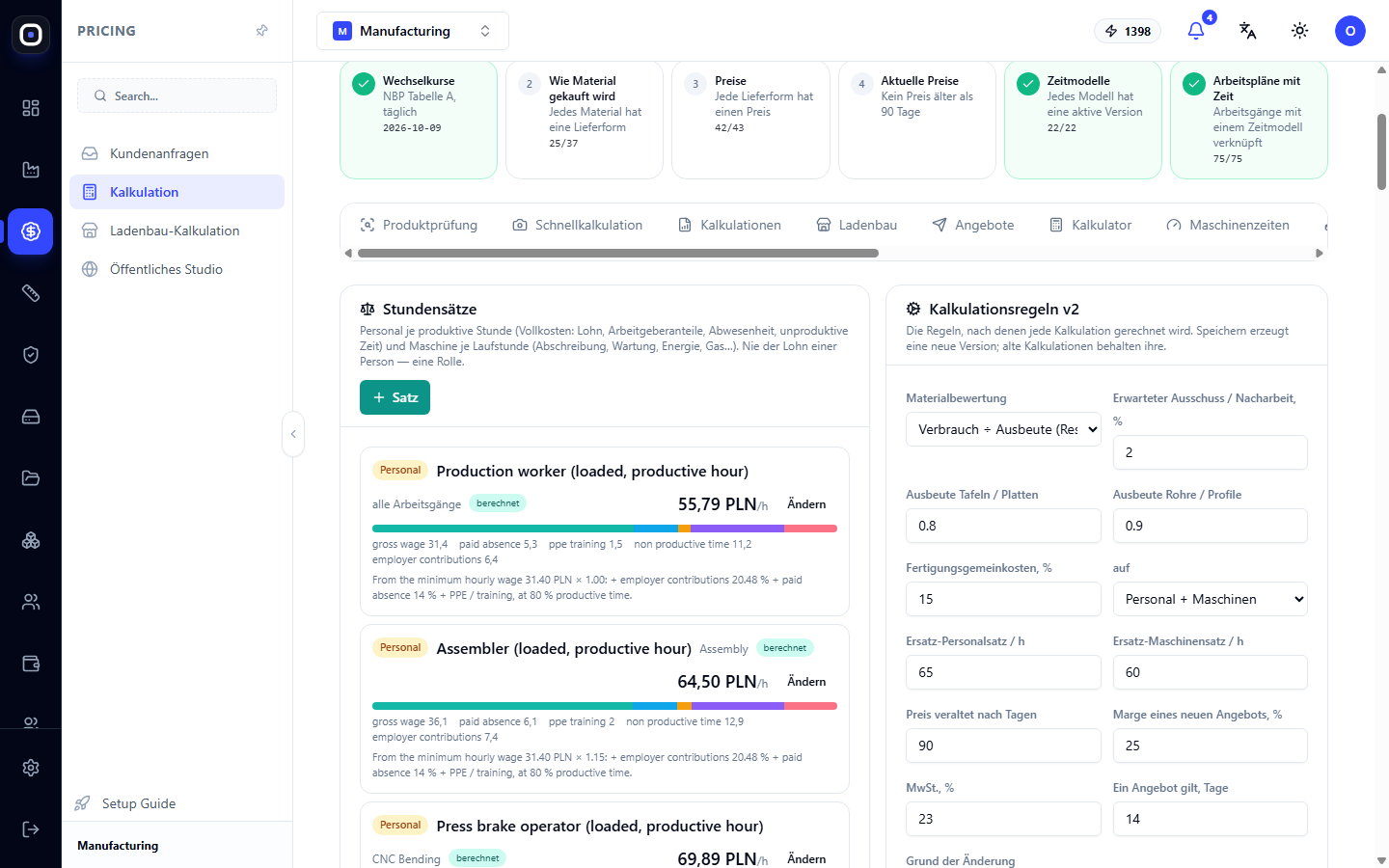1389x868 pixels.
Task: Open the Personal + Maschinen dropdown
Action: coord(1210,599)
